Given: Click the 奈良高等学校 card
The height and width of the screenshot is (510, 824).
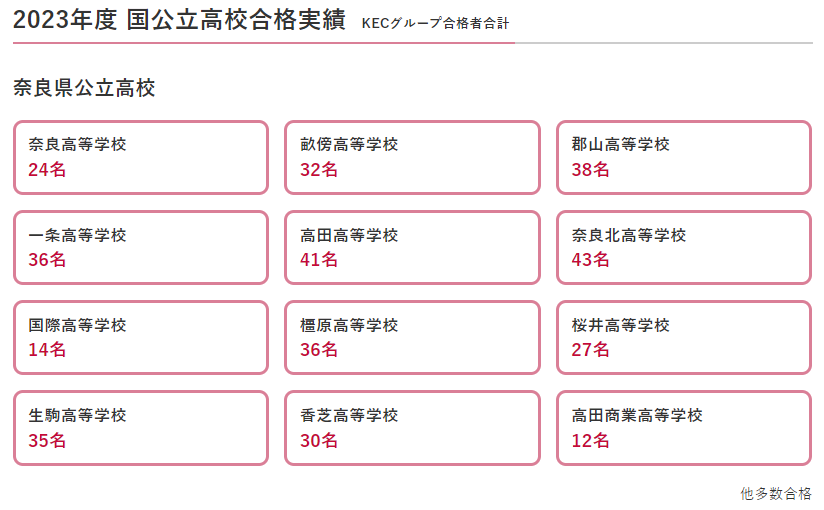Looking at the screenshot, I should coord(141,157).
